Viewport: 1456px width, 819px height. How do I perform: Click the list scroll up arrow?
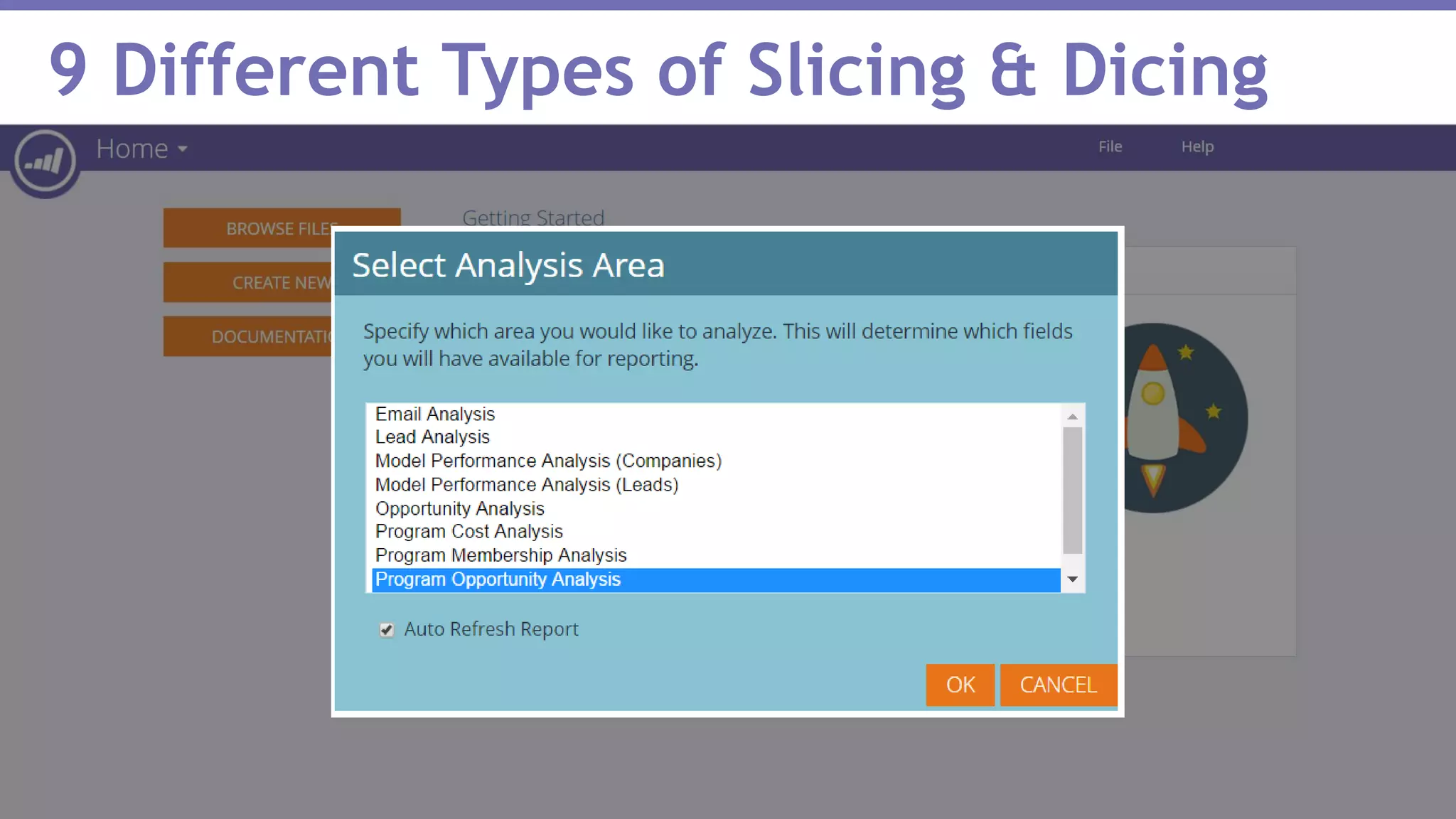1072,417
